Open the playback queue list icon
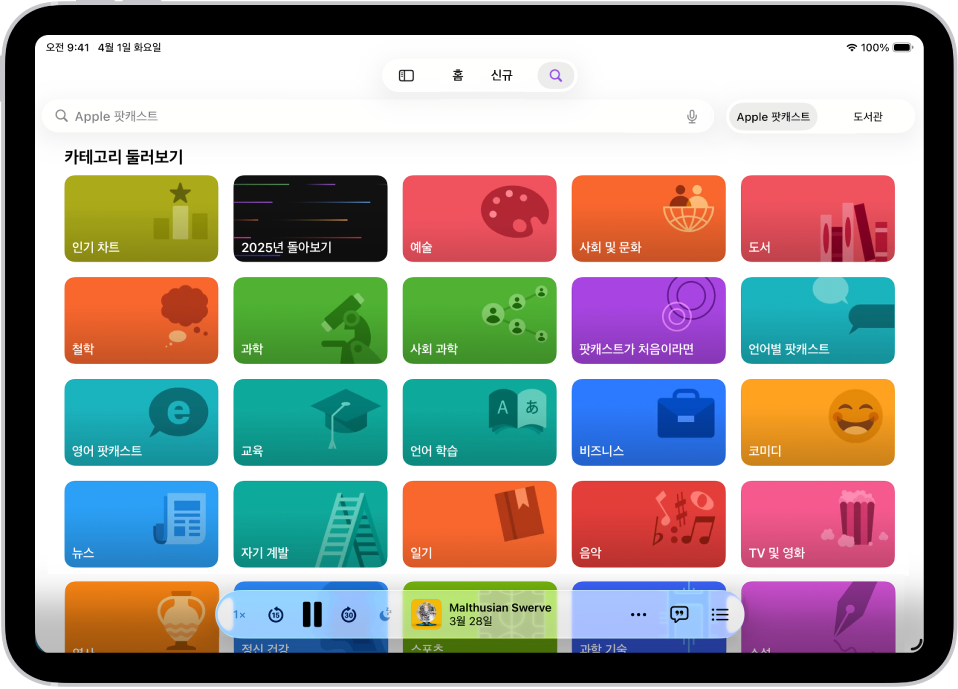Viewport: 958px width, 689px height. [720, 614]
